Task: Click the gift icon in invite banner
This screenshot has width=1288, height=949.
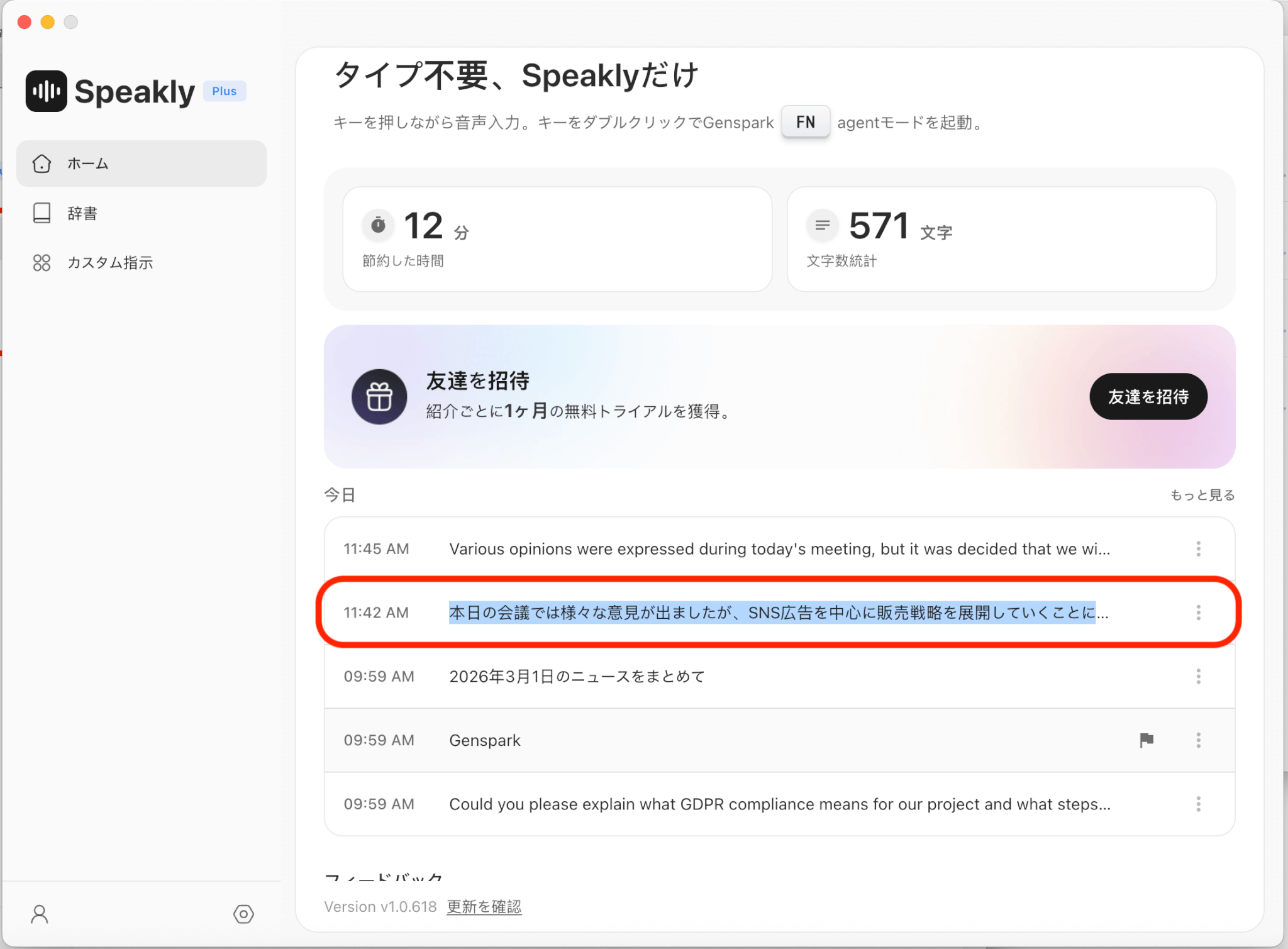Action: 379,397
